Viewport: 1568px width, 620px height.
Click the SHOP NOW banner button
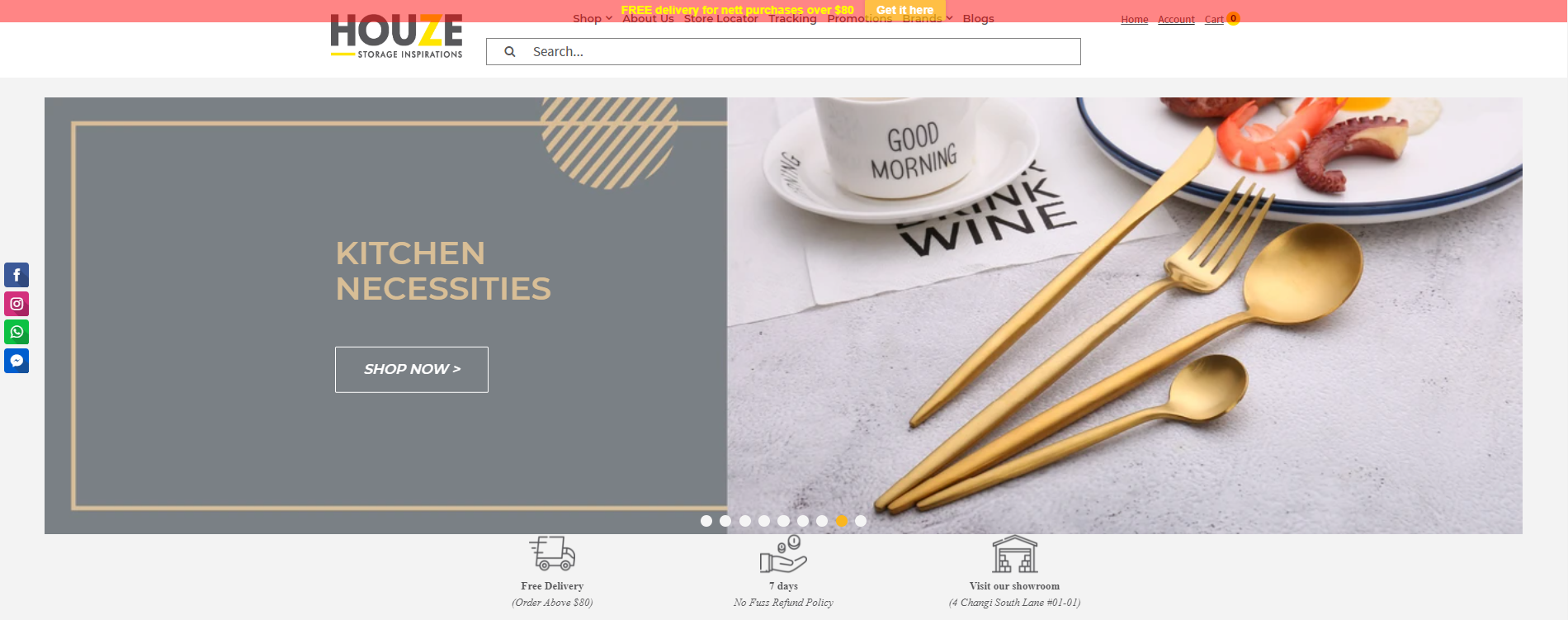click(x=412, y=369)
